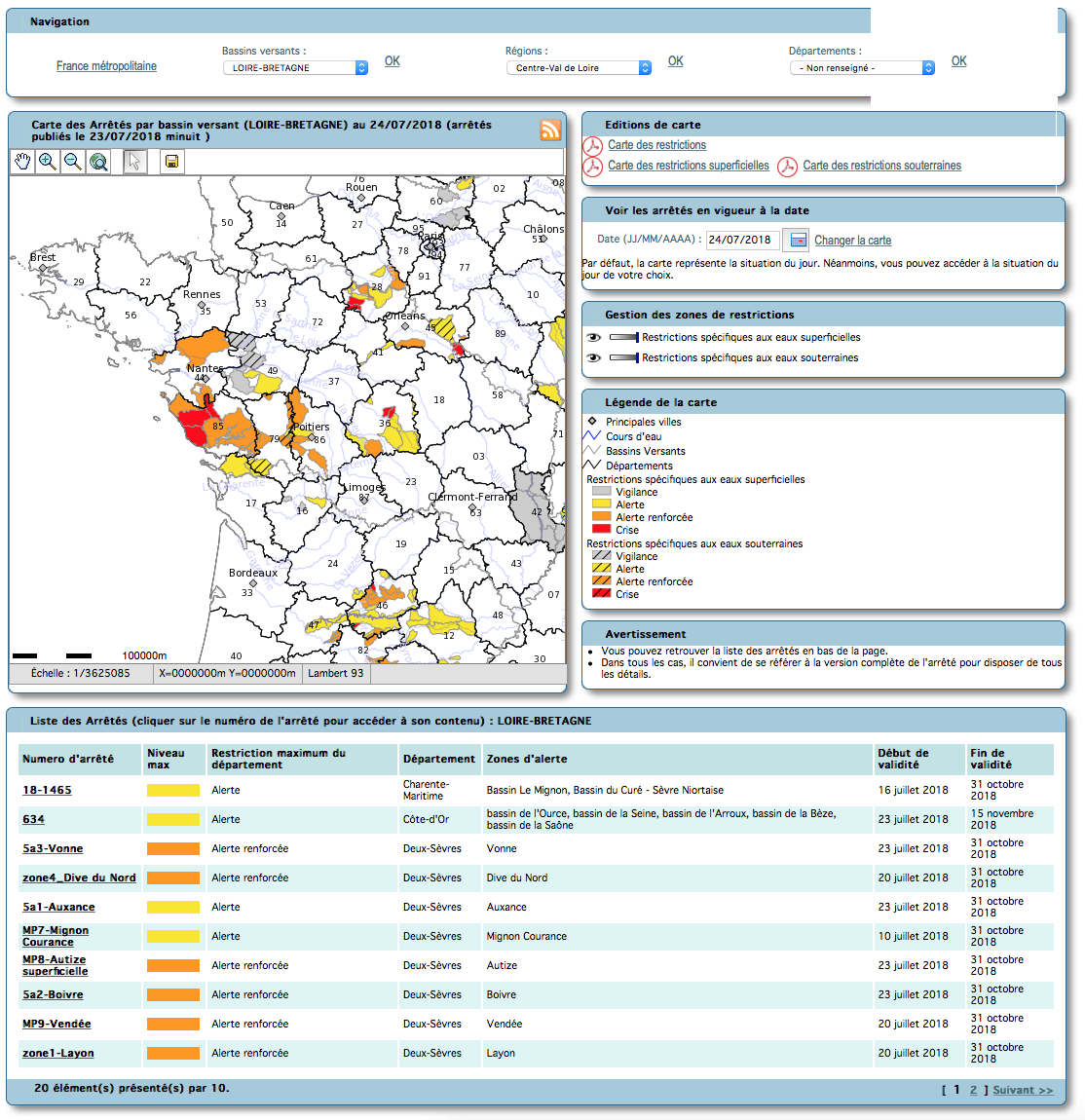Open the Bassins versants dropdown
Viewport: 1085px width, 1120px height.
pyautogui.click(x=295, y=68)
